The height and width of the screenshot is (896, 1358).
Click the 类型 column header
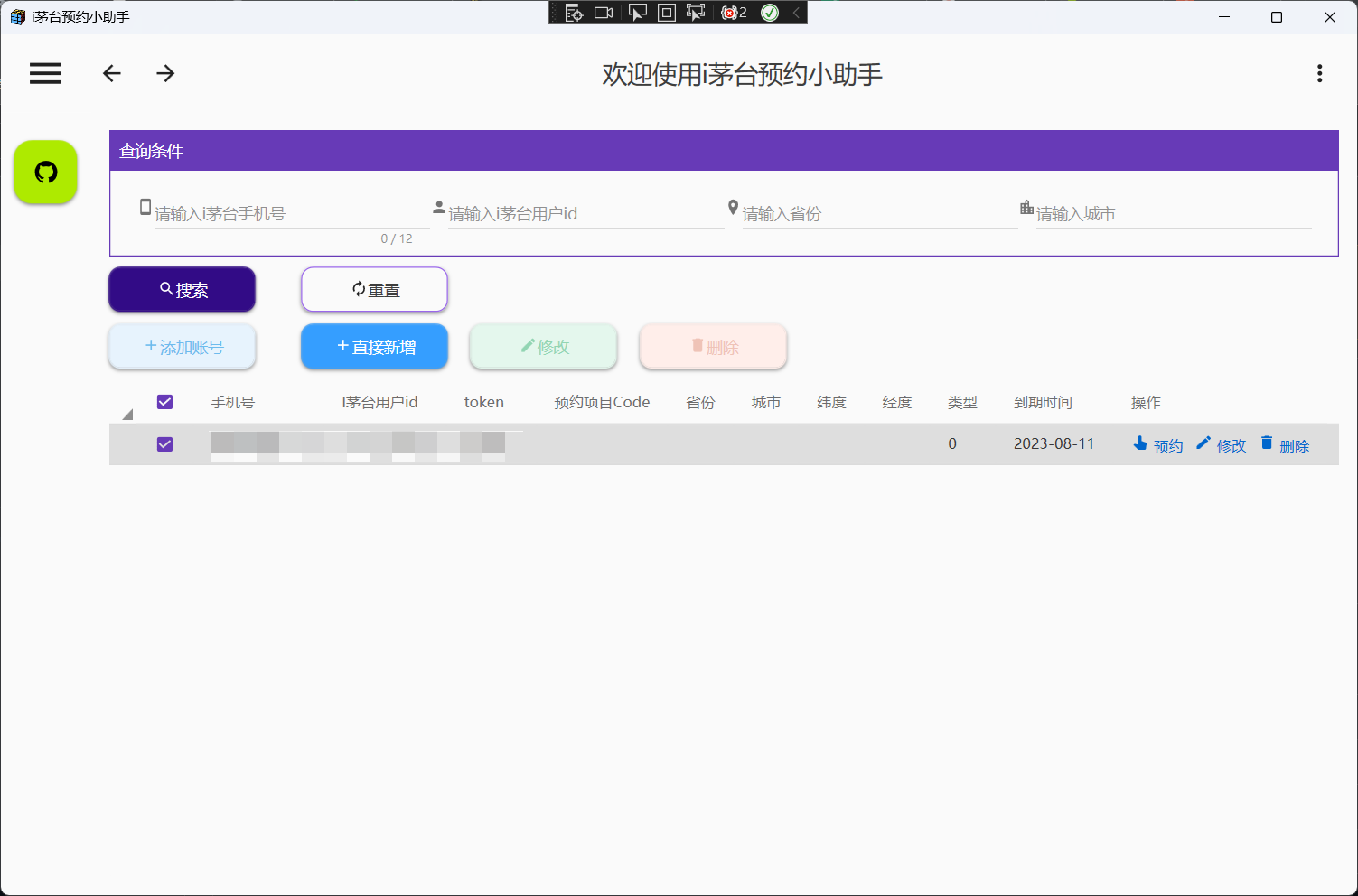click(962, 402)
